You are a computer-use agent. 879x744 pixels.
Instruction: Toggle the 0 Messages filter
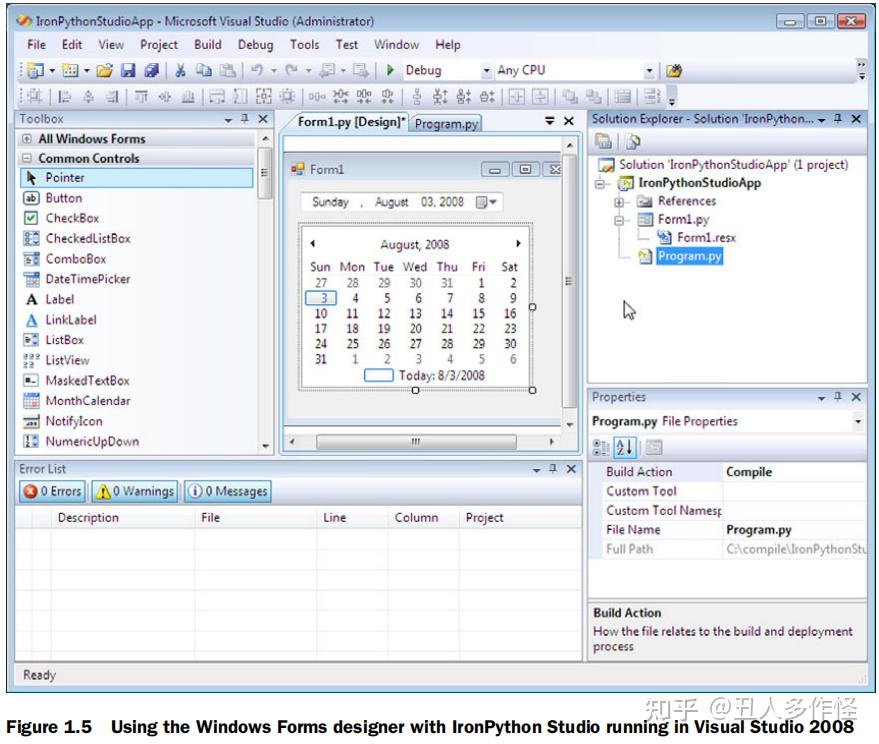click(x=228, y=491)
